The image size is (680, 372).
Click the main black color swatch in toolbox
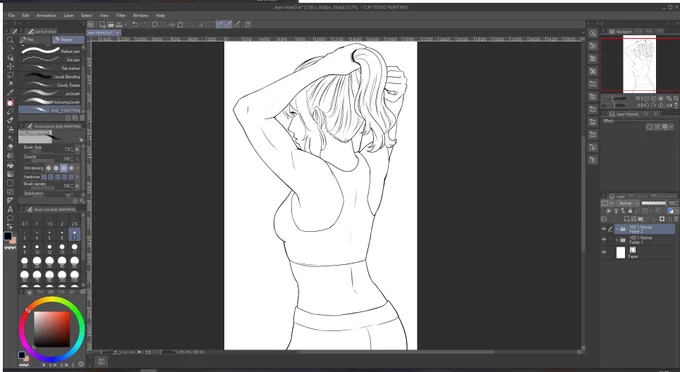pyautogui.click(x=8, y=236)
